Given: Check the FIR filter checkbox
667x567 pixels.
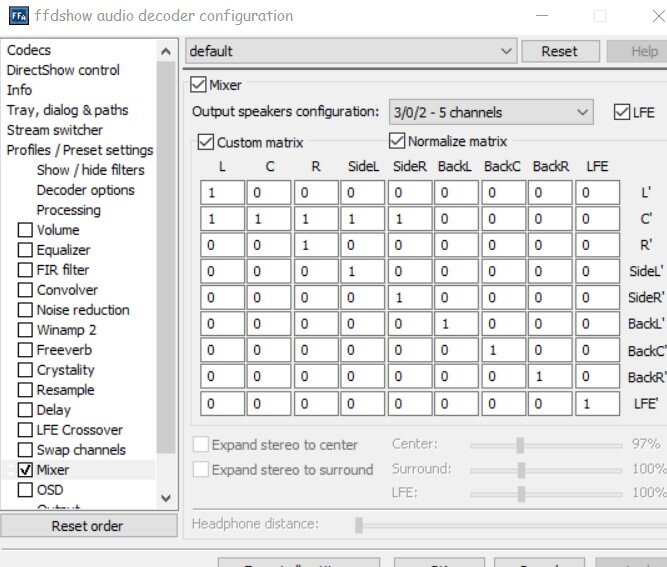Looking at the screenshot, I should click(x=25, y=270).
